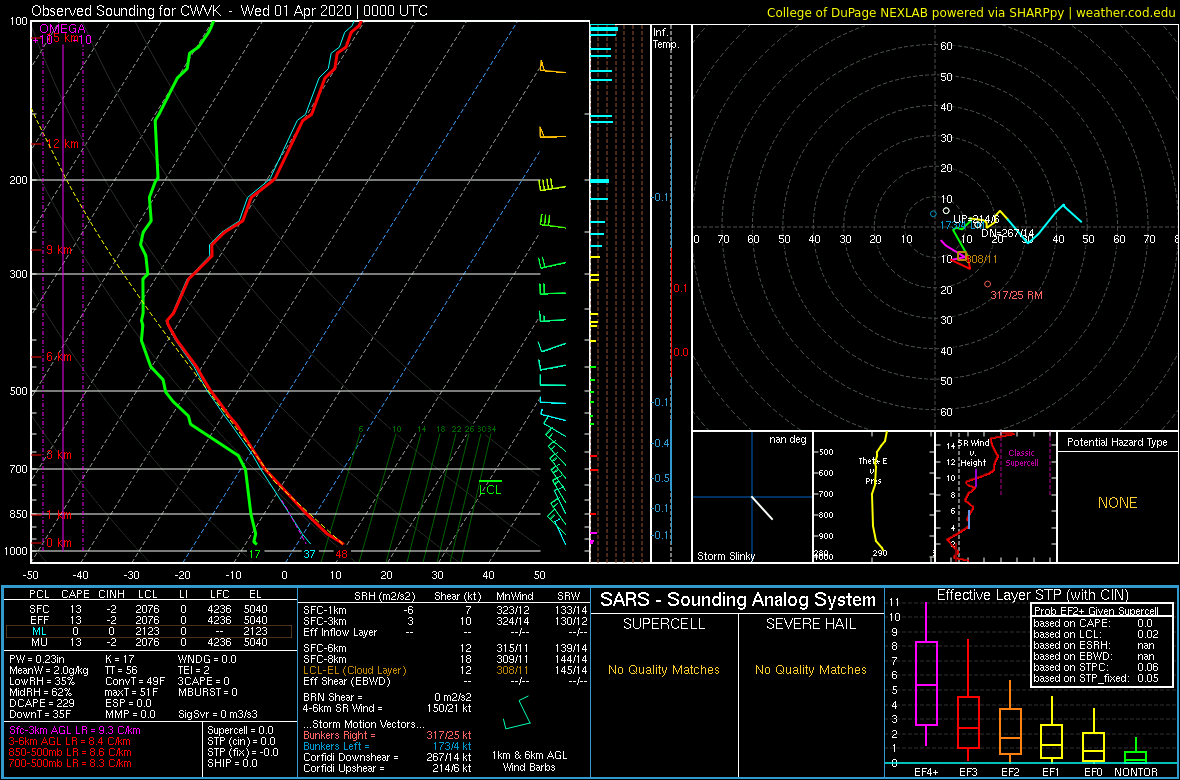Click 'Supercell = 0.0' index
The width and height of the screenshot is (1180, 780).
pos(239,730)
